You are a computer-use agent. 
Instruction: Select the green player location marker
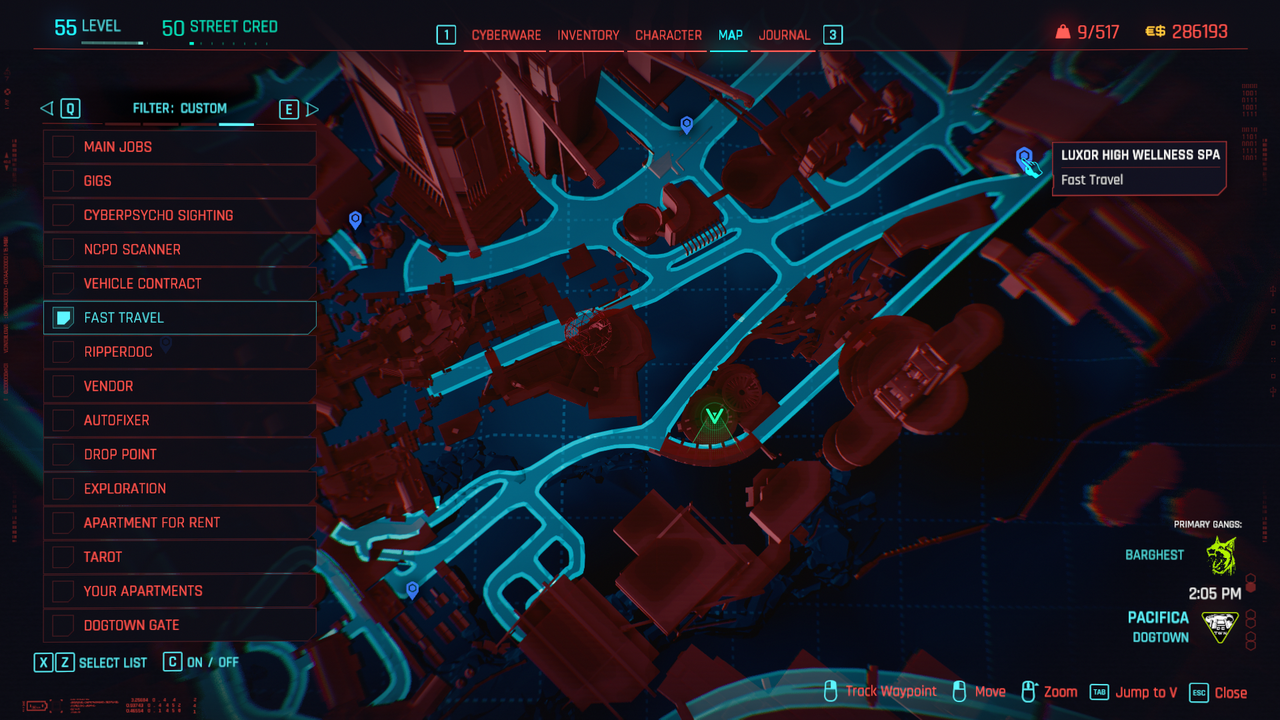[x=714, y=416]
